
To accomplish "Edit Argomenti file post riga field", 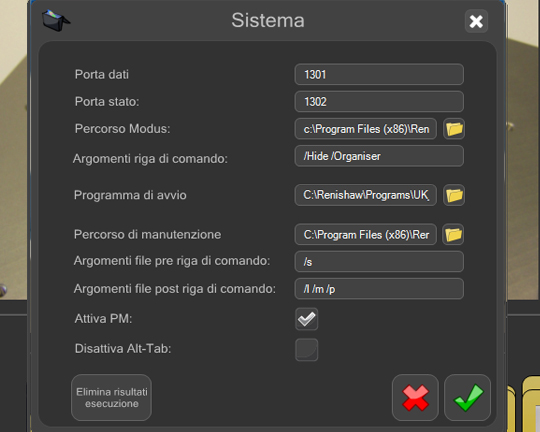I will click(379, 289).
